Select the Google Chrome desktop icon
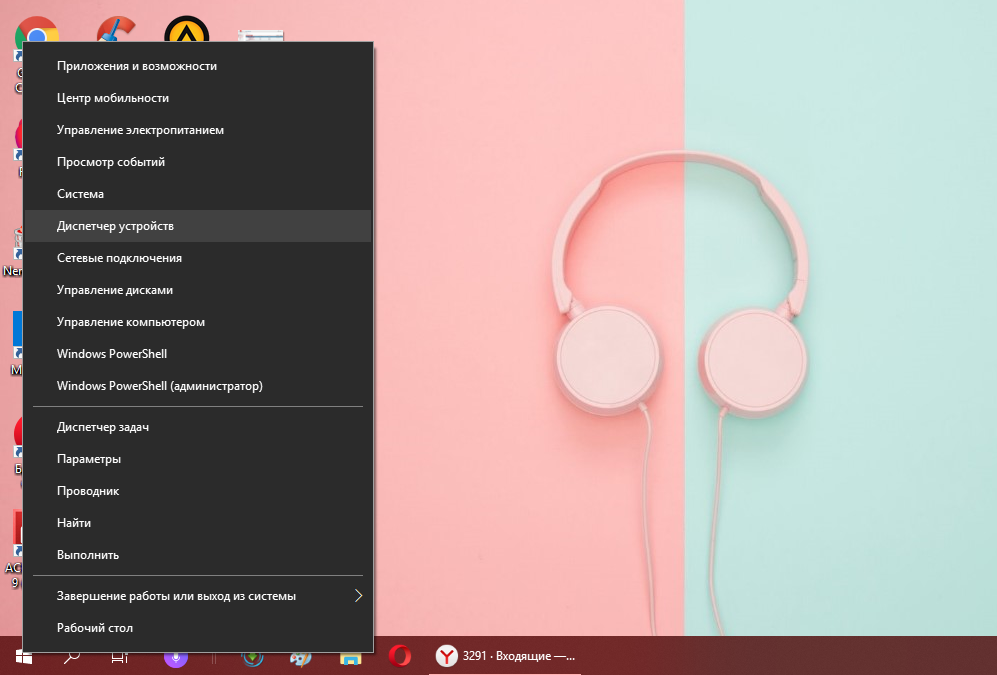Viewport: 997px width, 675px height. click(x=36, y=29)
